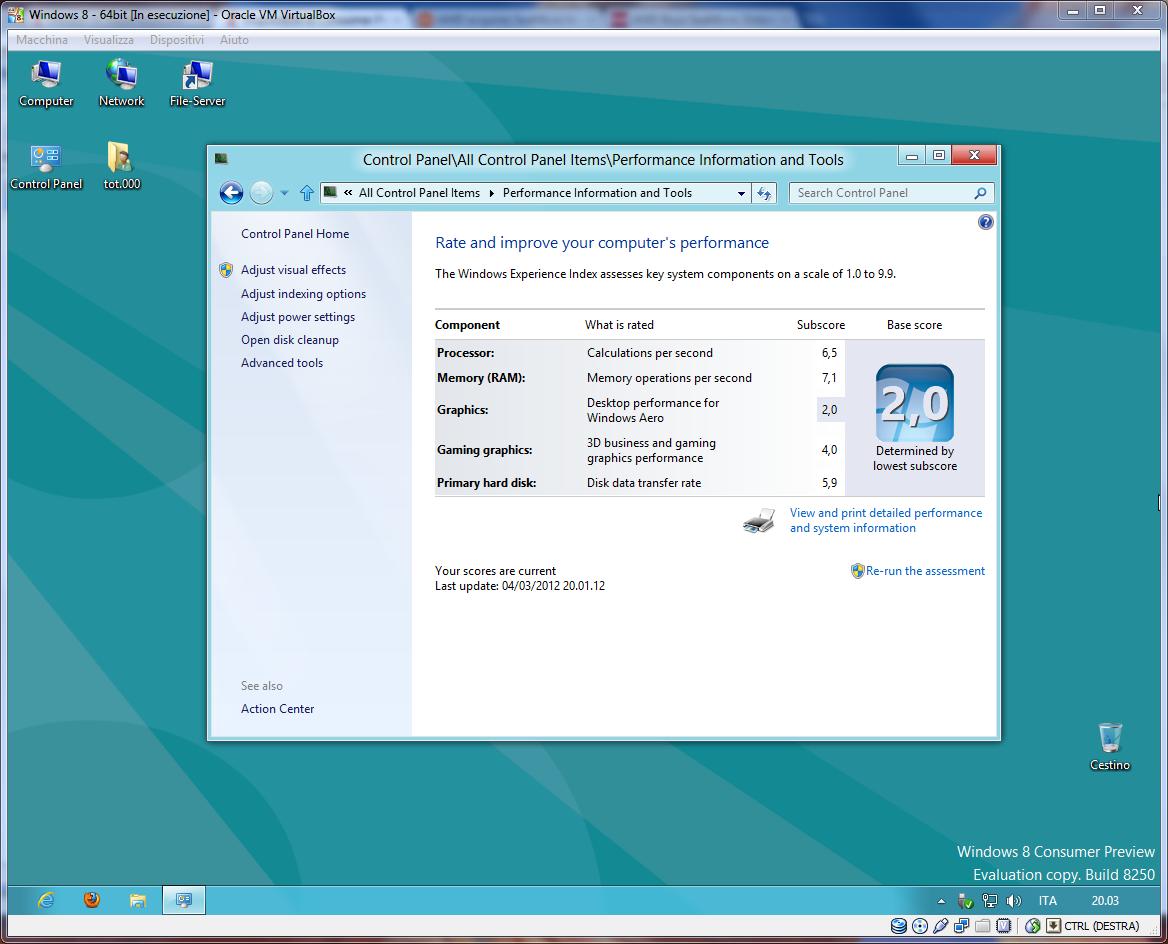Open Action Center link

(277, 709)
